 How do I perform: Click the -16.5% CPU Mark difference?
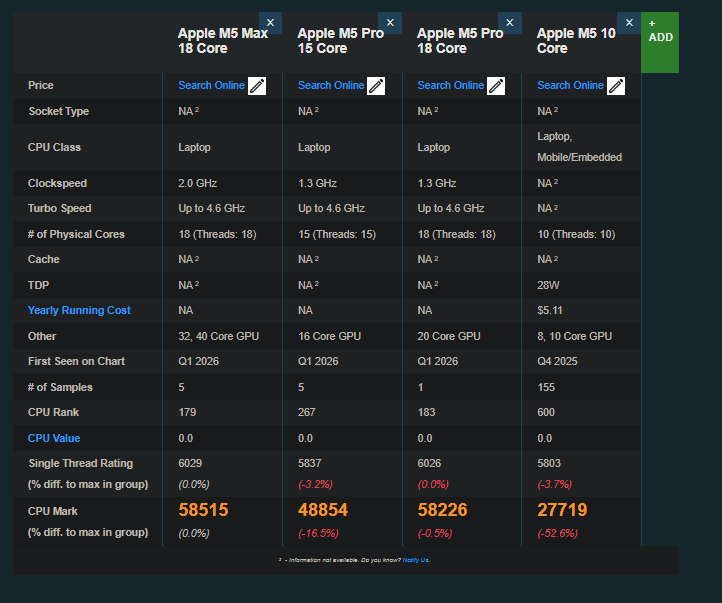coord(318,533)
